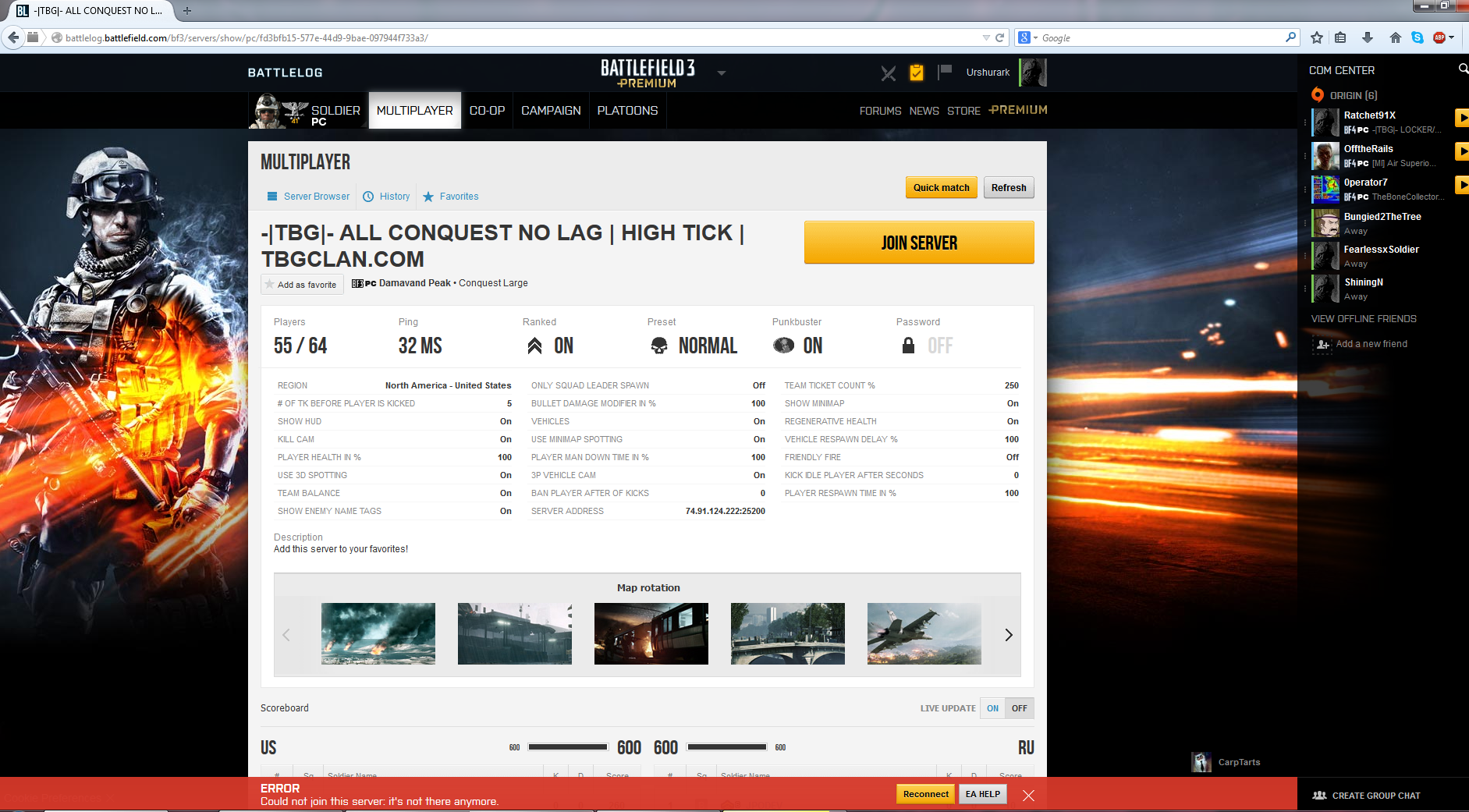Open the orange assignments clipboard icon
Image resolution: width=1469 pixels, height=812 pixels.
coord(917,73)
